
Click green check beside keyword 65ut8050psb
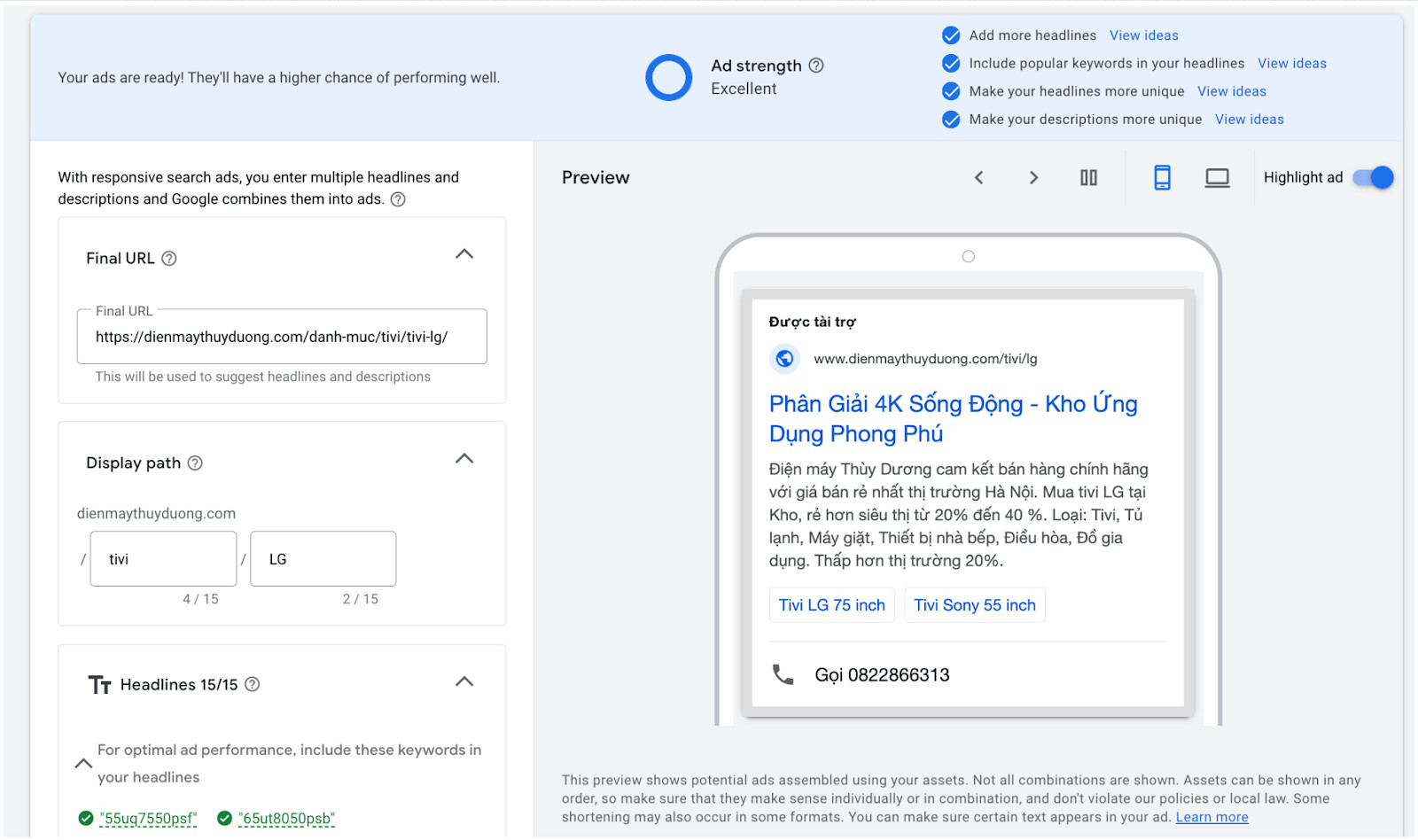pyautogui.click(x=225, y=819)
